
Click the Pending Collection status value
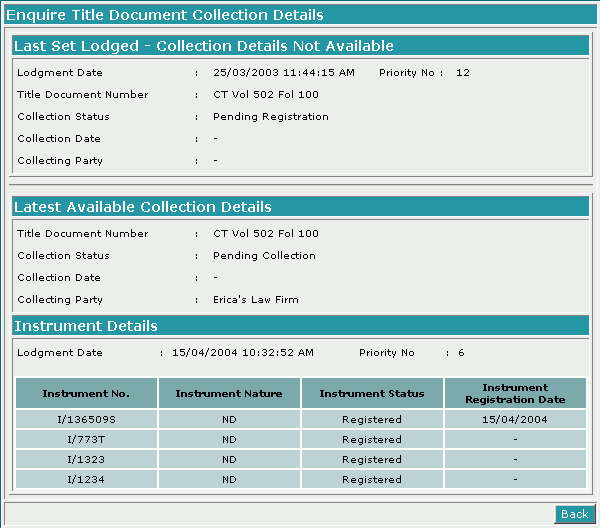tap(264, 255)
